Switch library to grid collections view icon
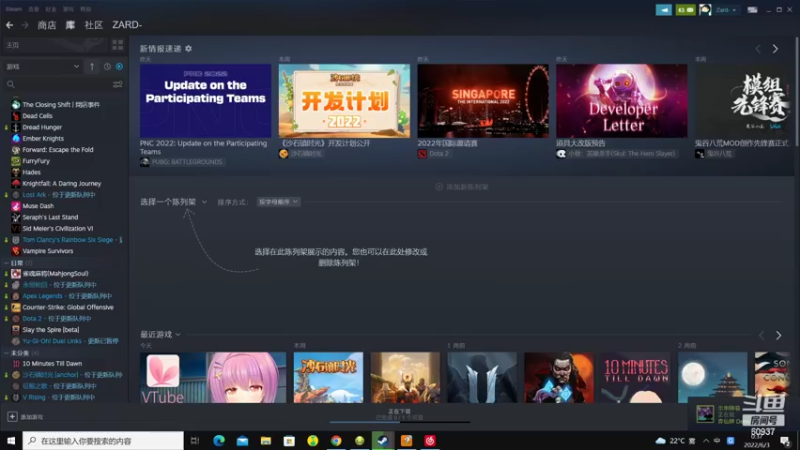 click(x=117, y=45)
